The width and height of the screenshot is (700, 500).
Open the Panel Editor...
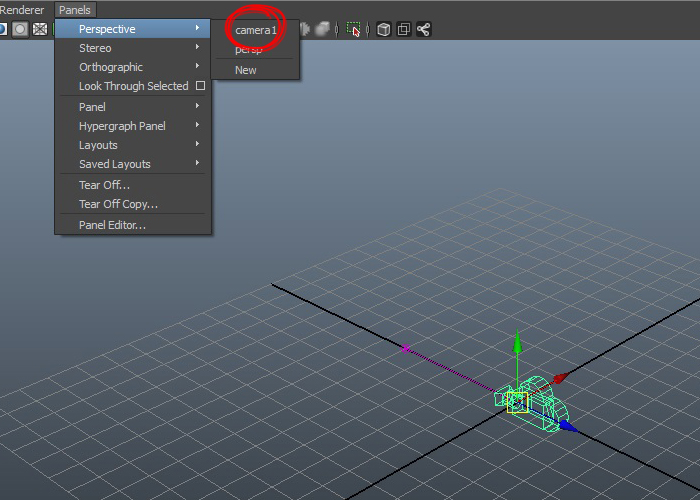pos(133,225)
